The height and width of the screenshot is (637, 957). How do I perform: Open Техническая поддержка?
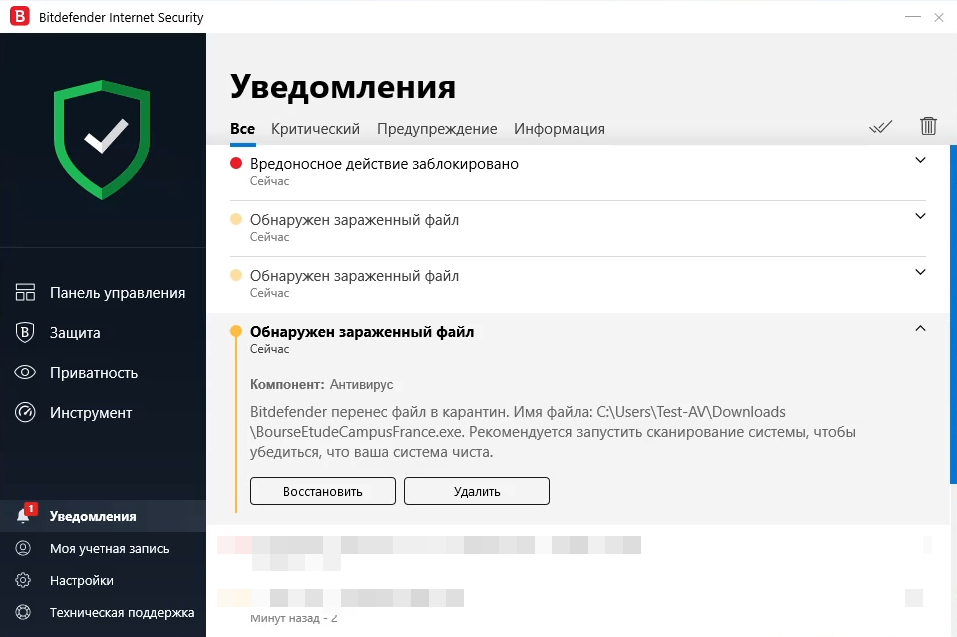(x=103, y=611)
